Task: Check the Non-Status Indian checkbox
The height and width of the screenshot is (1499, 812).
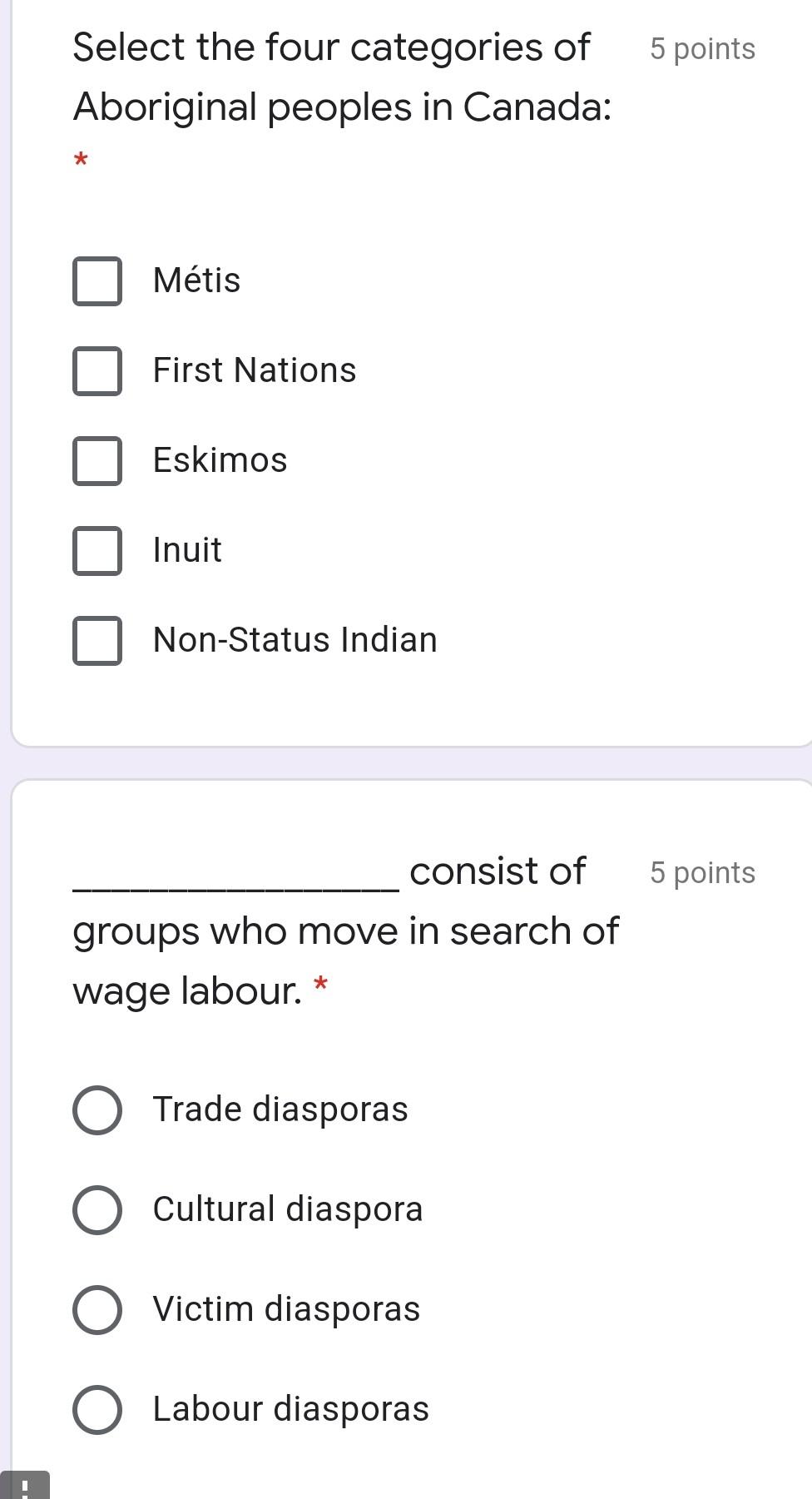Action: (97, 640)
